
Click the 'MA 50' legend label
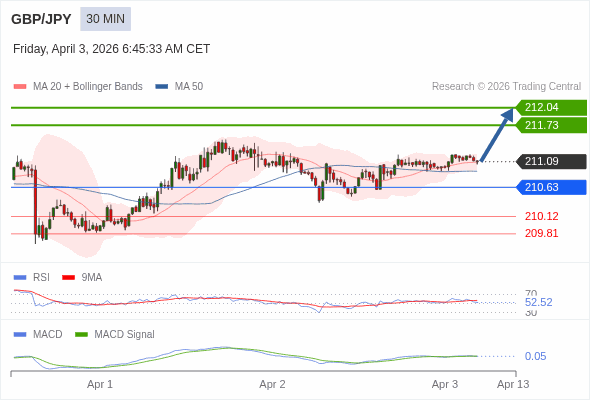click(x=189, y=87)
